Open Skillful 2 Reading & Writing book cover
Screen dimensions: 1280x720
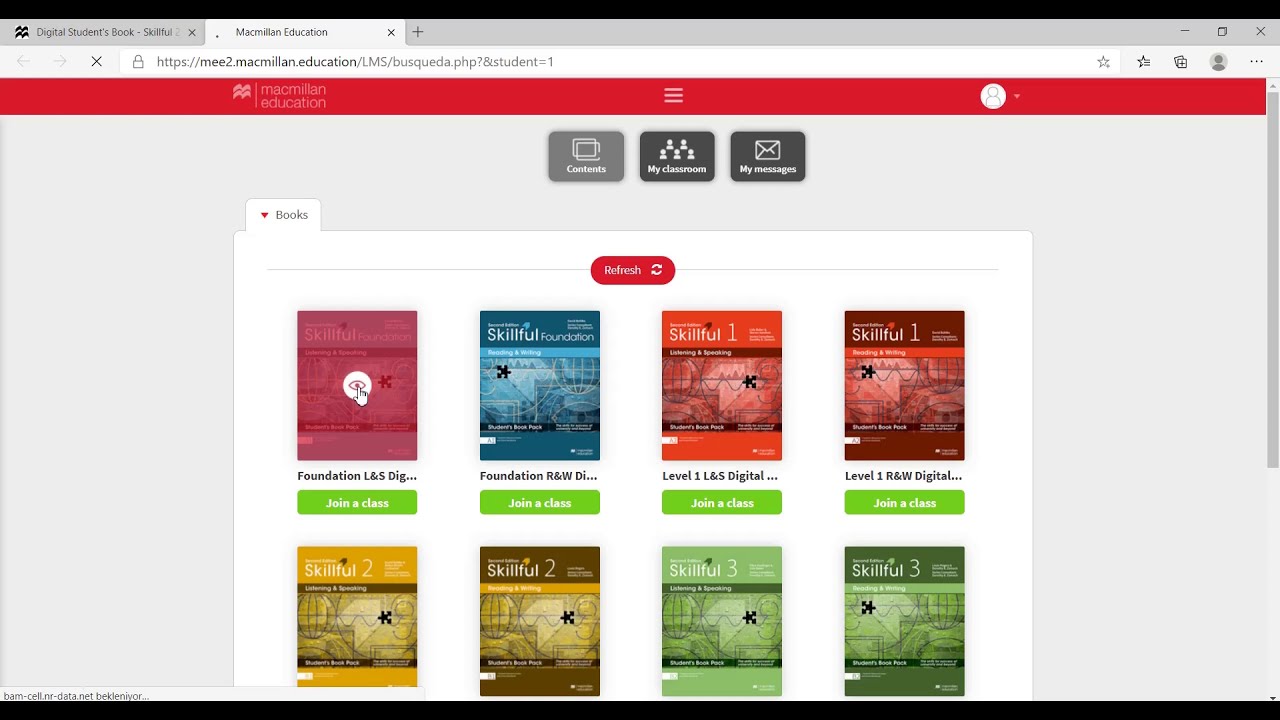(x=540, y=621)
